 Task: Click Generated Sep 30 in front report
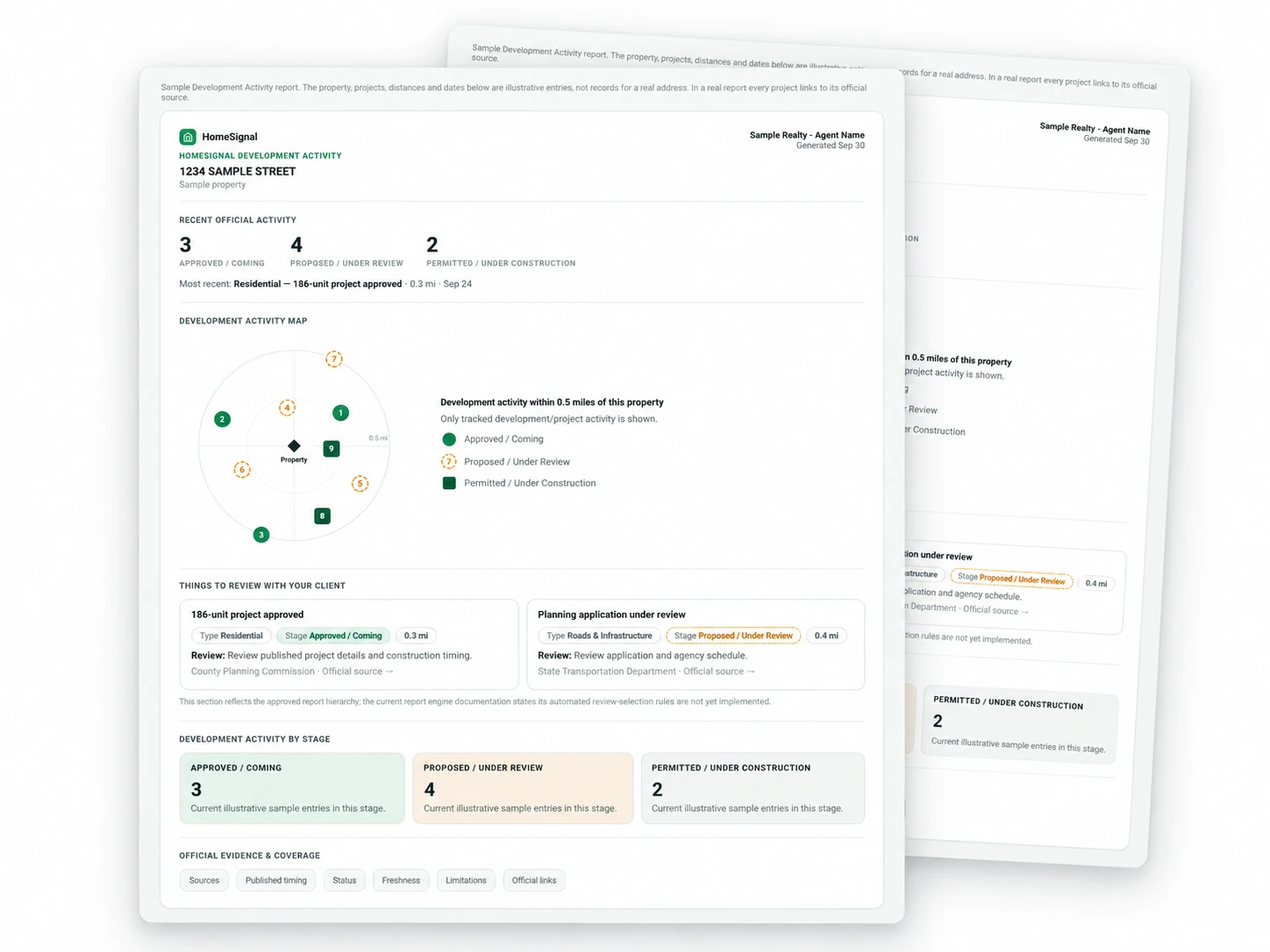coord(831,146)
